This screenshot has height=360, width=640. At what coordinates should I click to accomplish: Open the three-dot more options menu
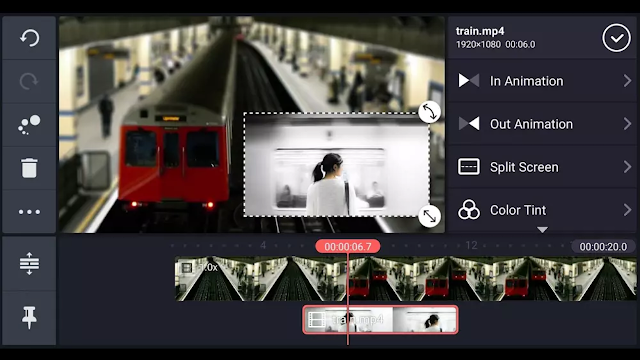pyautogui.click(x=29, y=211)
